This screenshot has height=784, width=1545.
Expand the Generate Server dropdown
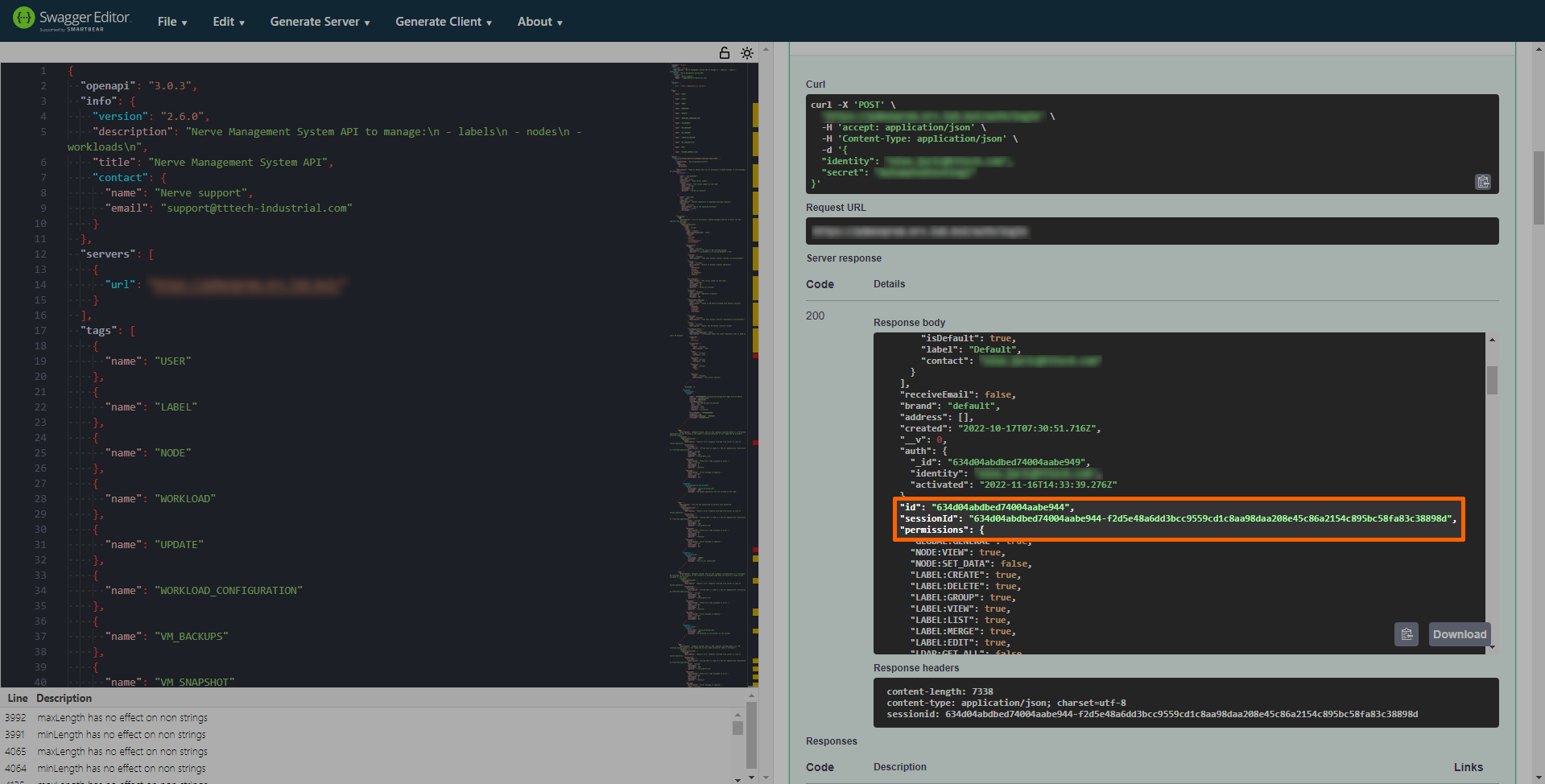(x=320, y=22)
